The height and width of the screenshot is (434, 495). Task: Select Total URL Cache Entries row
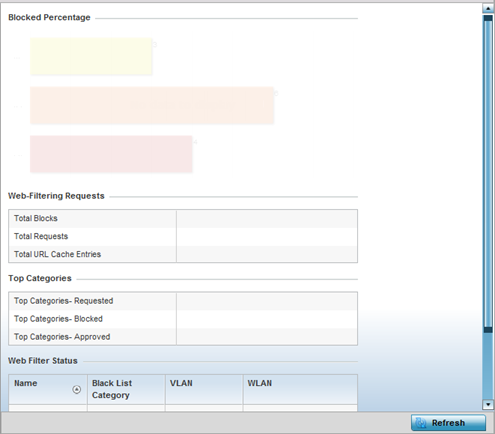click(x=183, y=254)
